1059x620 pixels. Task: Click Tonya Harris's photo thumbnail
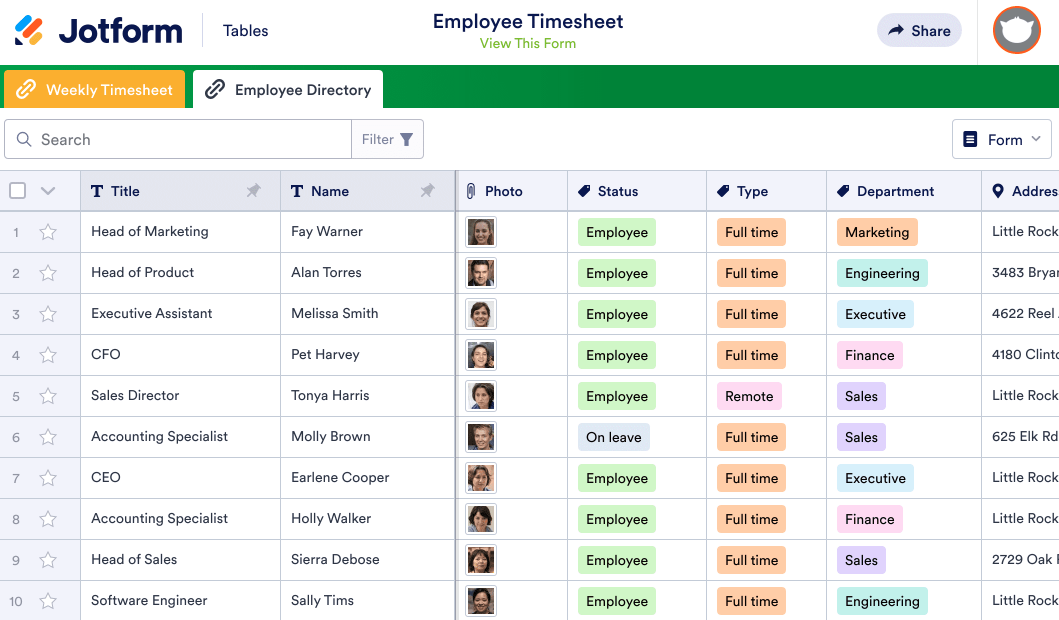pos(481,396)
